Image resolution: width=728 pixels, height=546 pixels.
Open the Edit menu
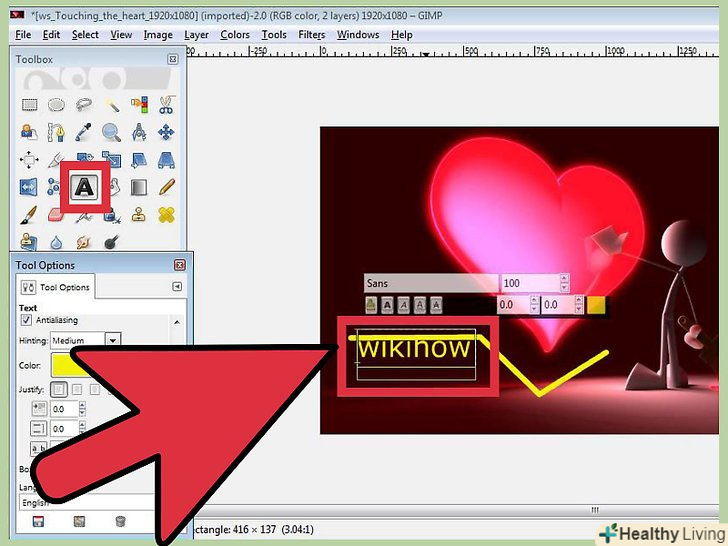(x=51, y=35)
